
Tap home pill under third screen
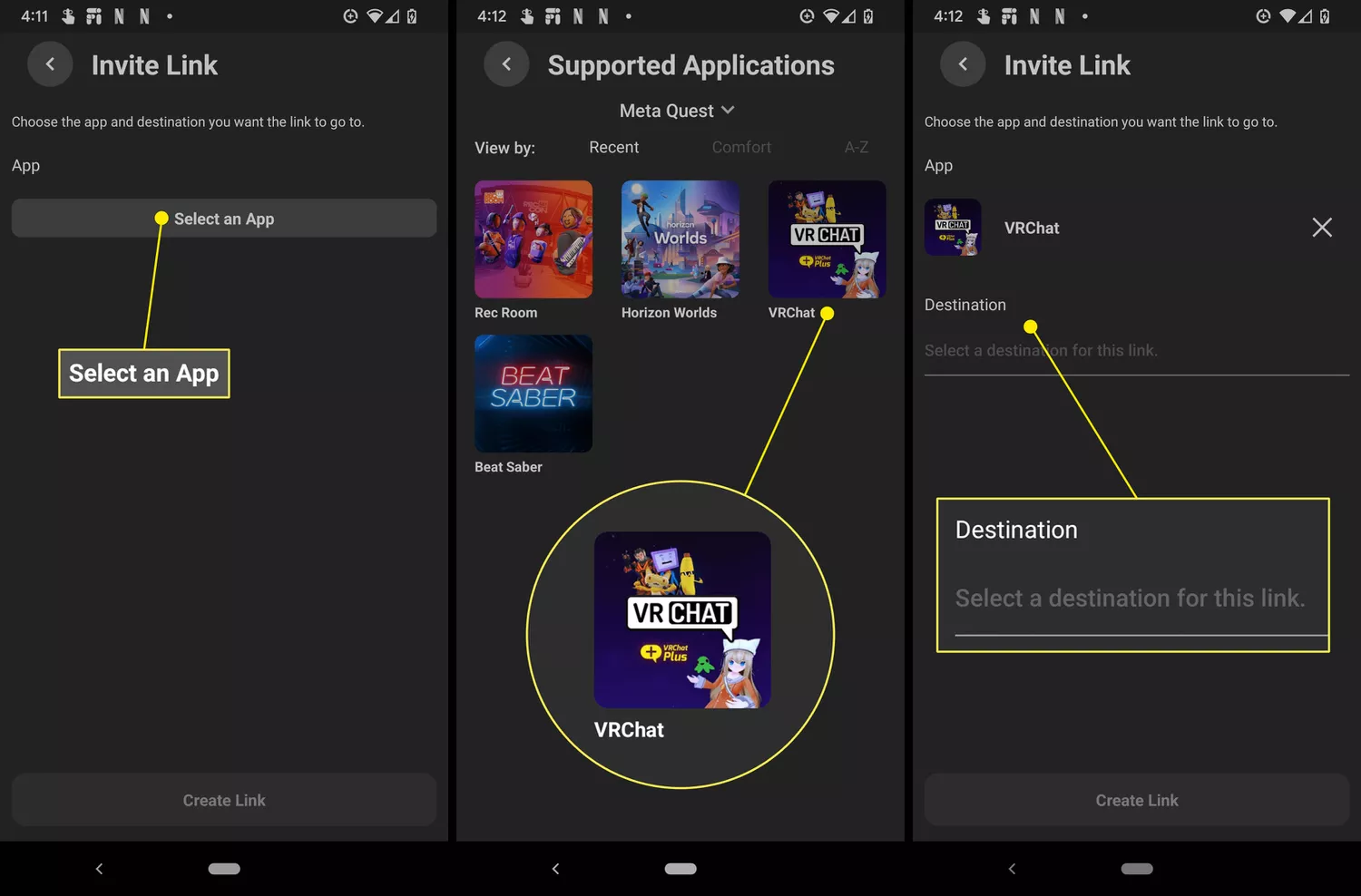(1137, 869)
